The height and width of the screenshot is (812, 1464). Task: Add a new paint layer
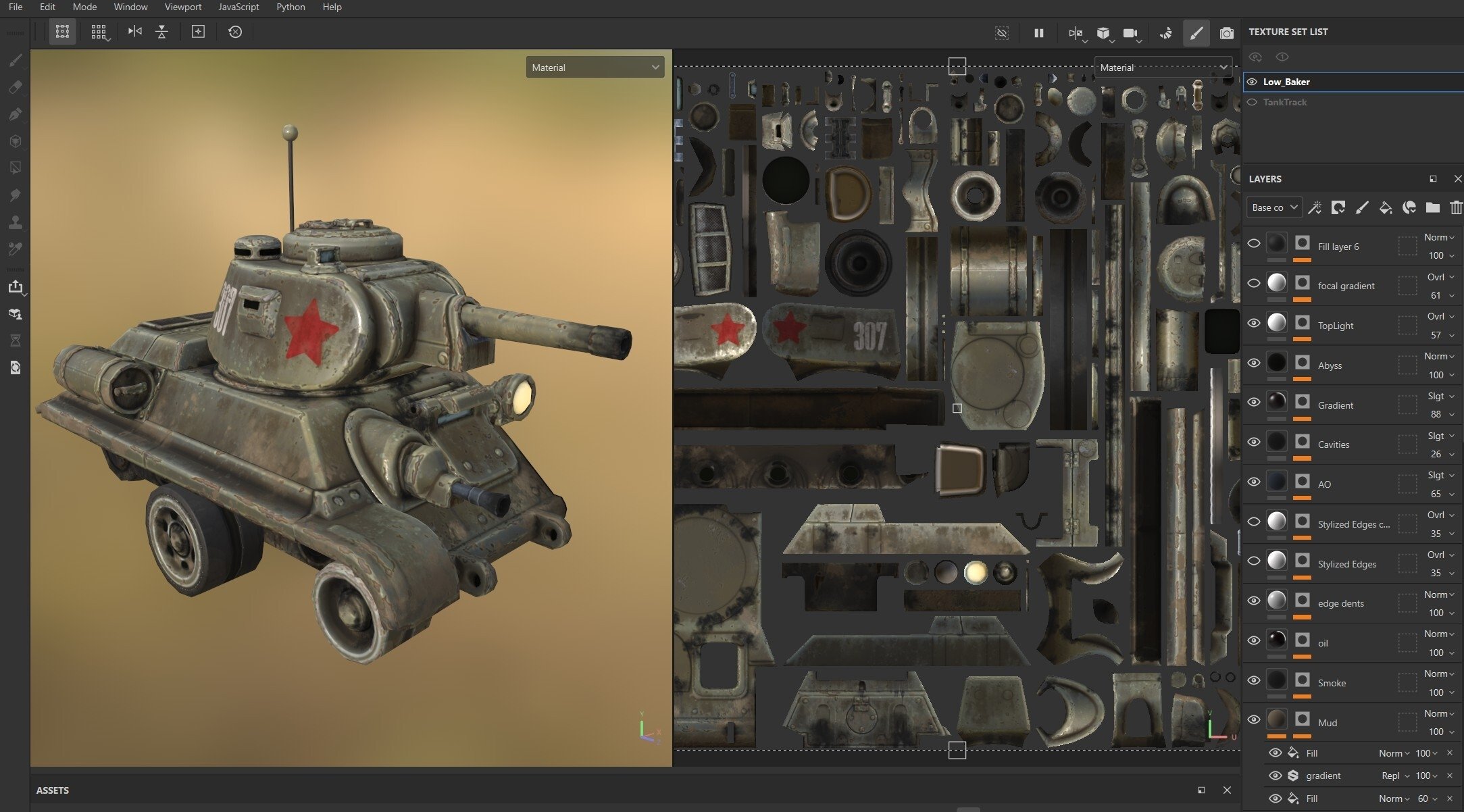[1361, 207]
